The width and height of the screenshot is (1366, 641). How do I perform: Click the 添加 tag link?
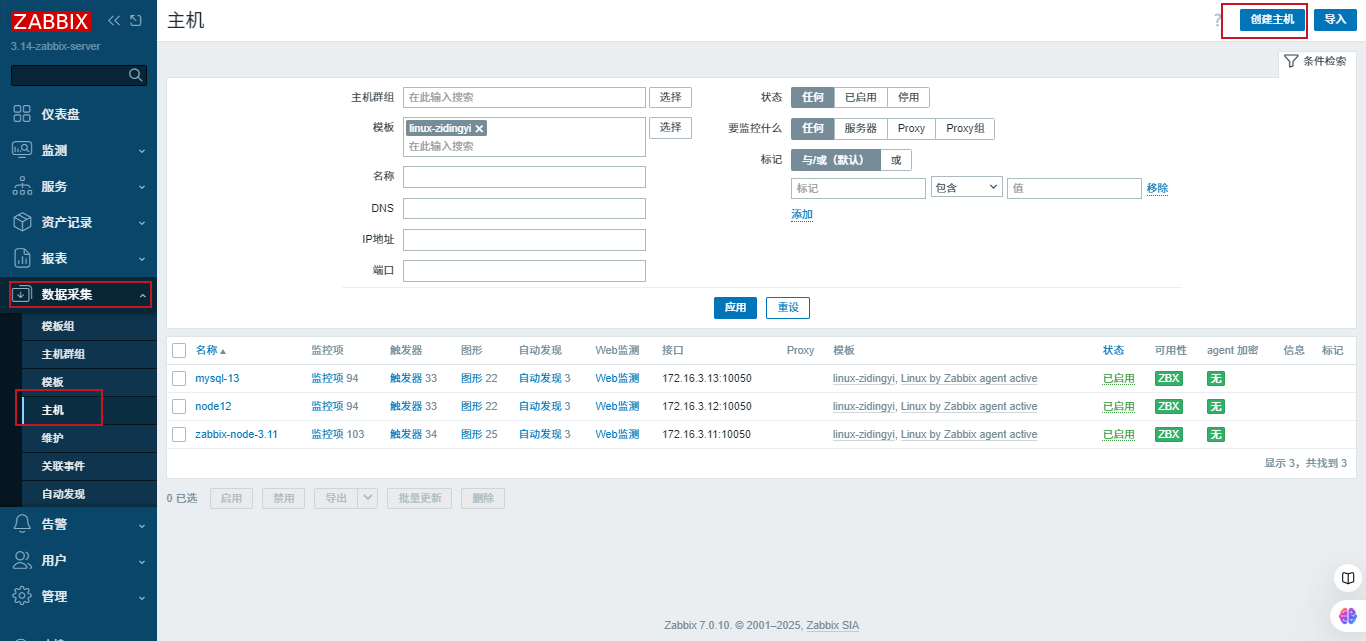[802, 215]
